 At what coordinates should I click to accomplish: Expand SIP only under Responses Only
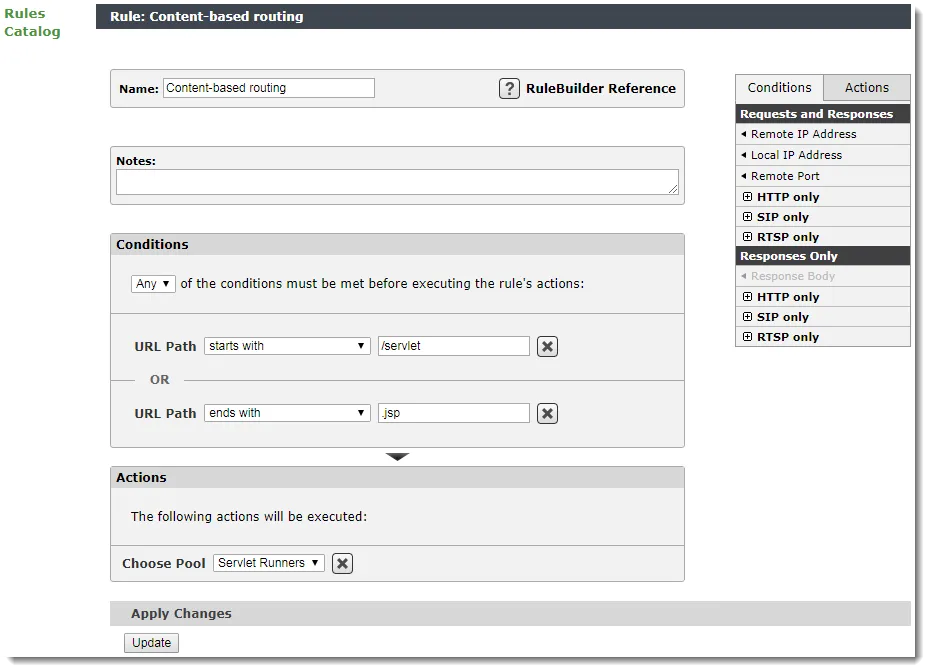tap(747, 317)
